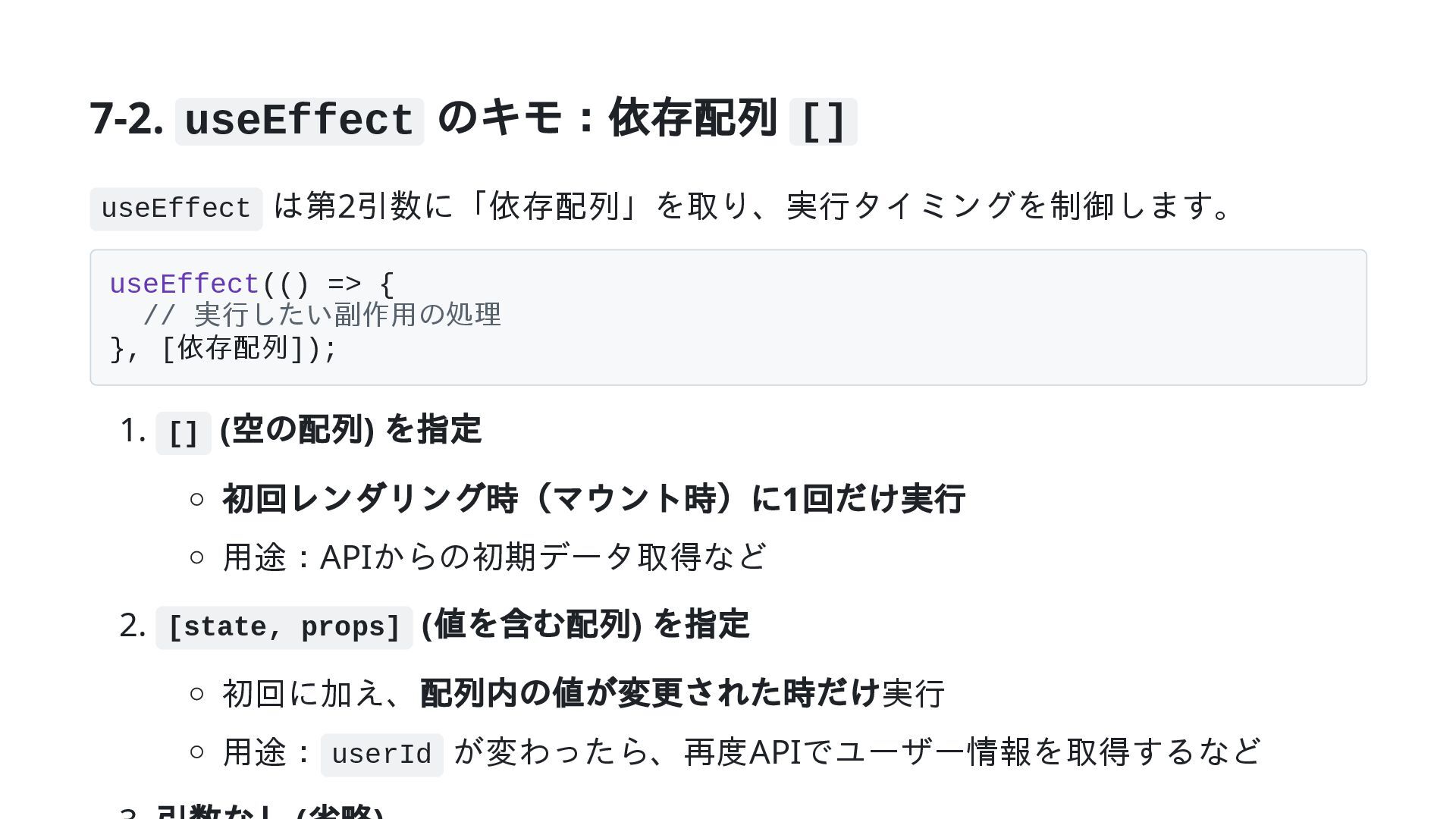Click the comment "// 実行したい副作用の処理"
The width and height of the screenshot is (1456, 819).
click(x=322, y=315)
